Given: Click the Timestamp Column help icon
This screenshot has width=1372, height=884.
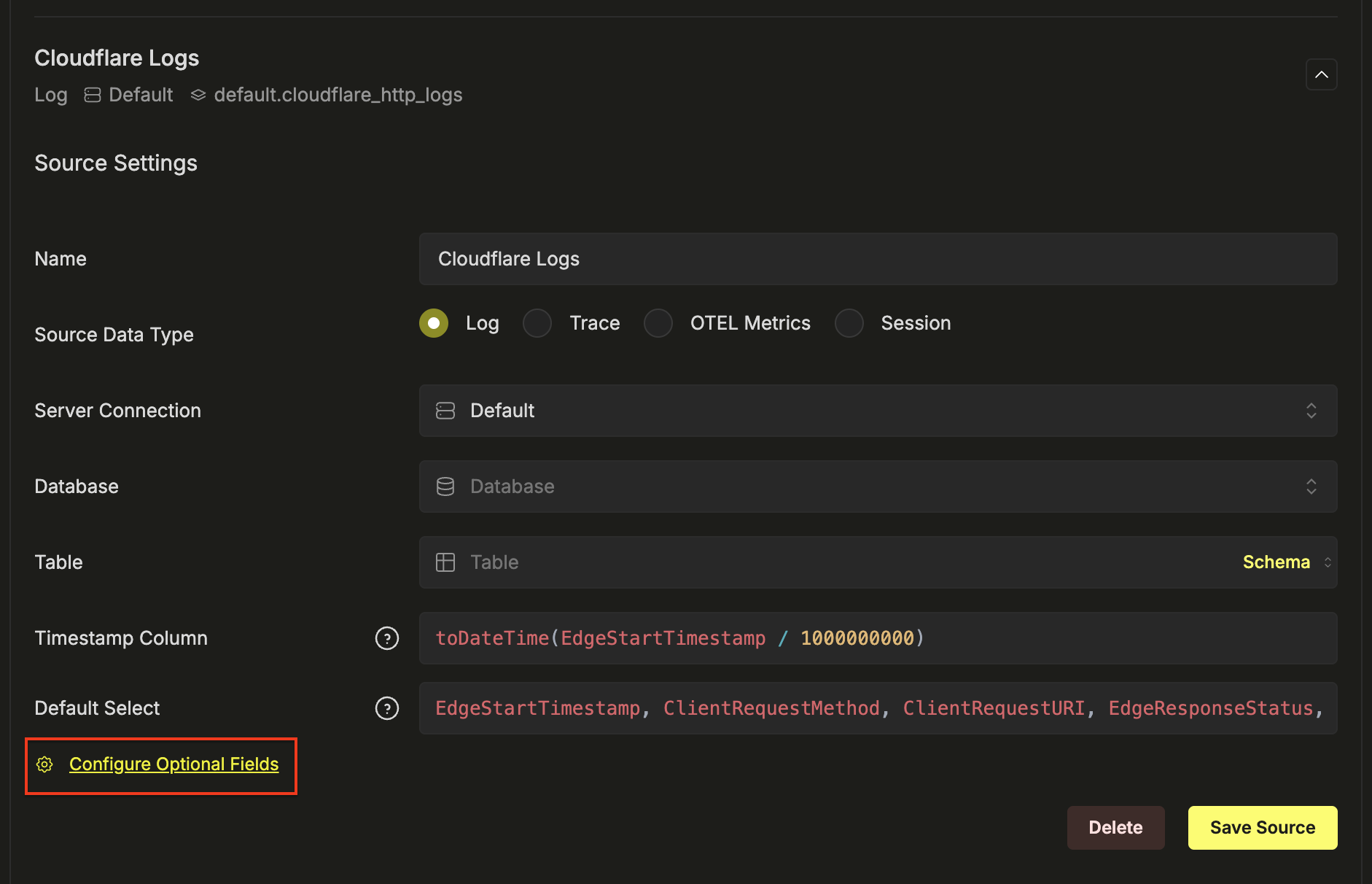Looking at the screenshot, I should (386, 638).
